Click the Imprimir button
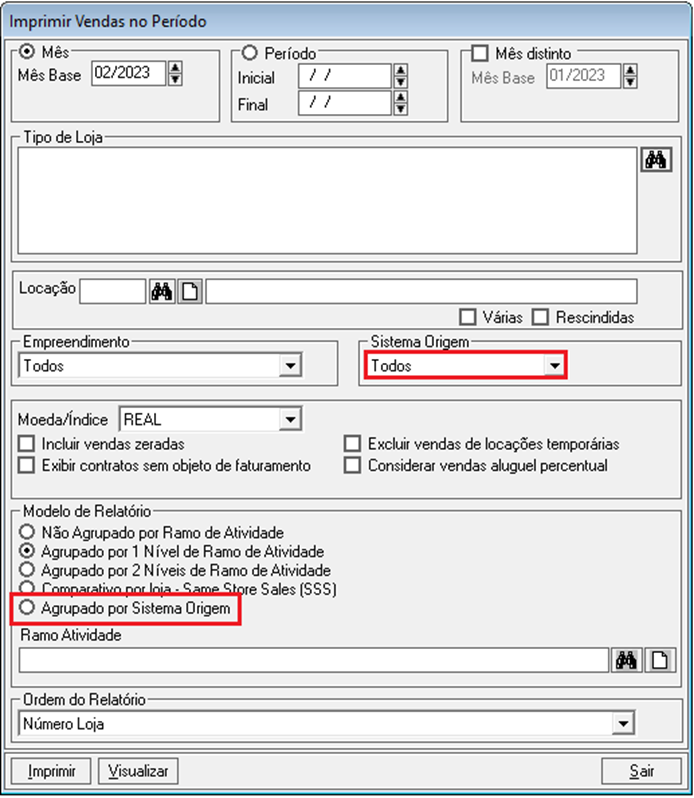Viewport: 694px width, 798px height. coord(51,772)
